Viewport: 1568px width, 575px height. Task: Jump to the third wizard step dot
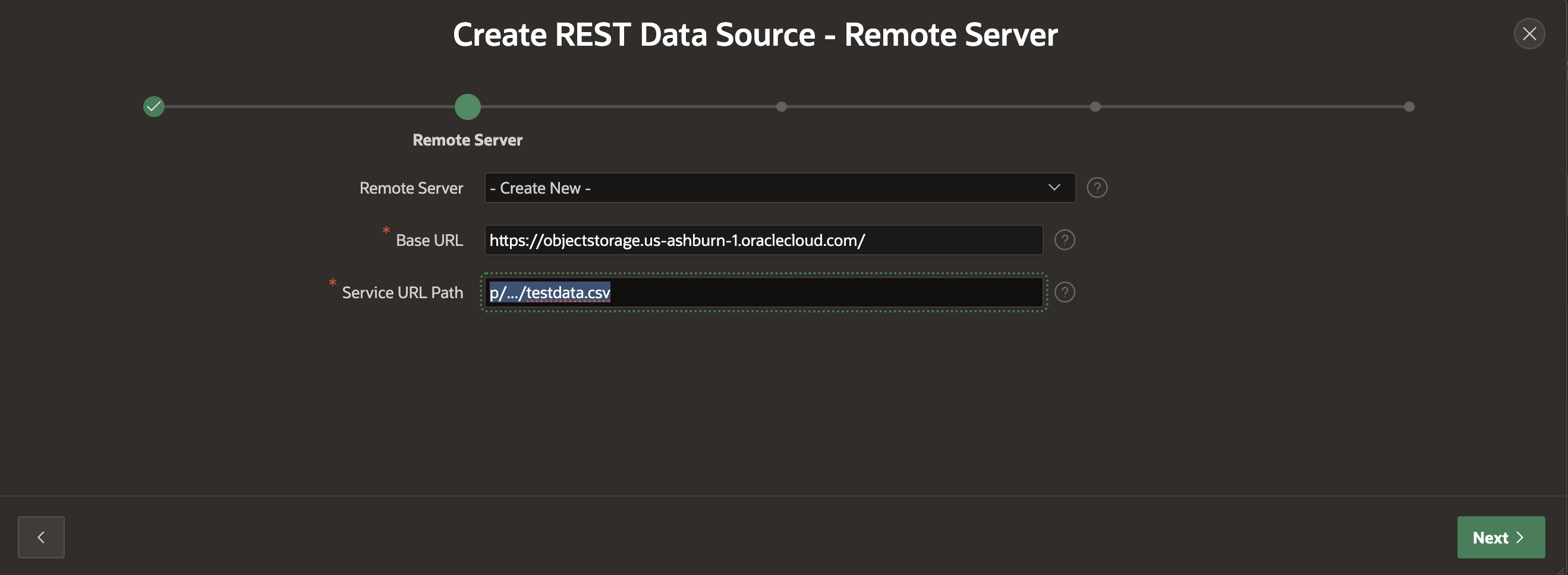[x=782, y=107]
